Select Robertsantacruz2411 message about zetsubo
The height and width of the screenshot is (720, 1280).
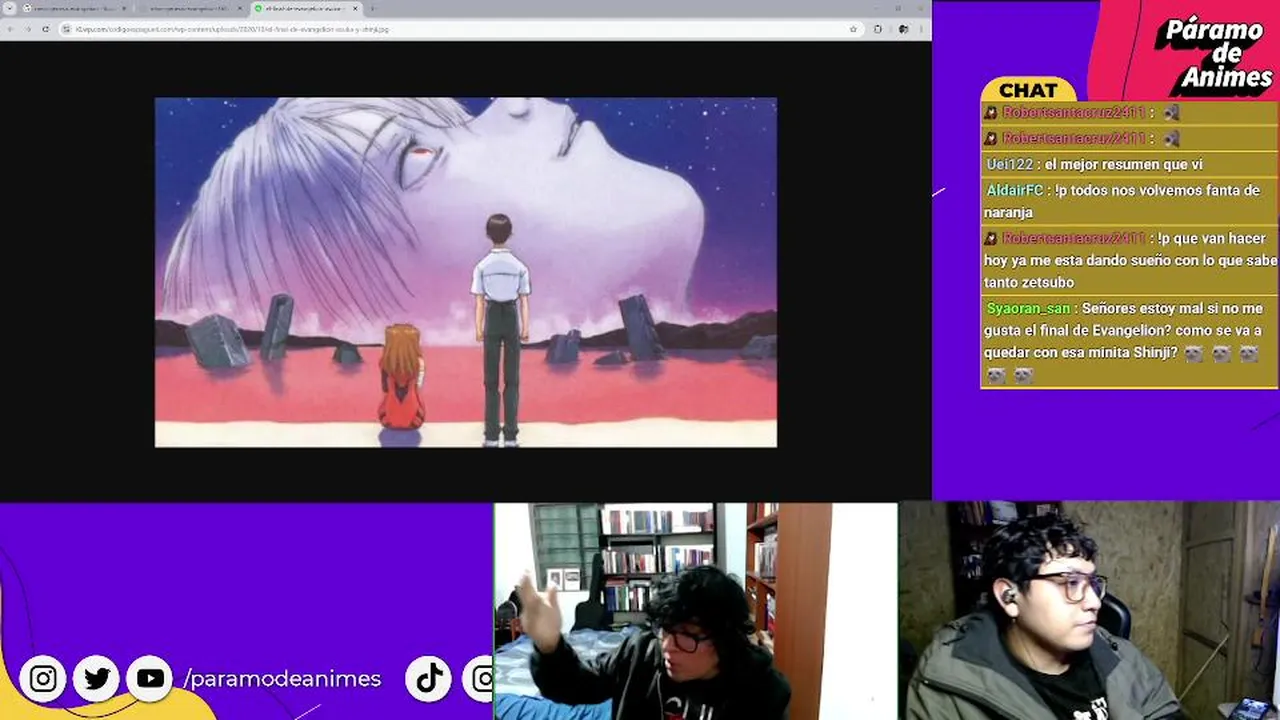tap(1129, 260)
